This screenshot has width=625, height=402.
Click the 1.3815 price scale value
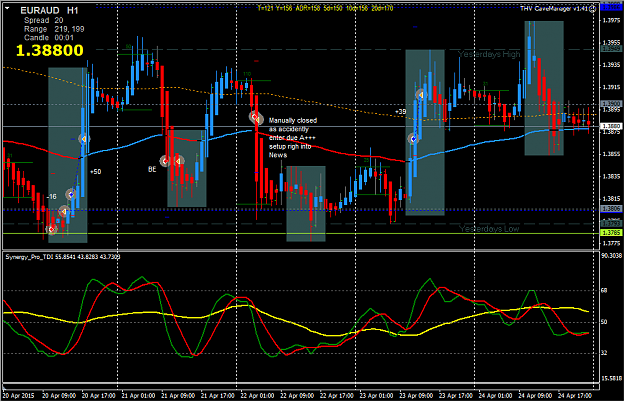tap(612, 199)
